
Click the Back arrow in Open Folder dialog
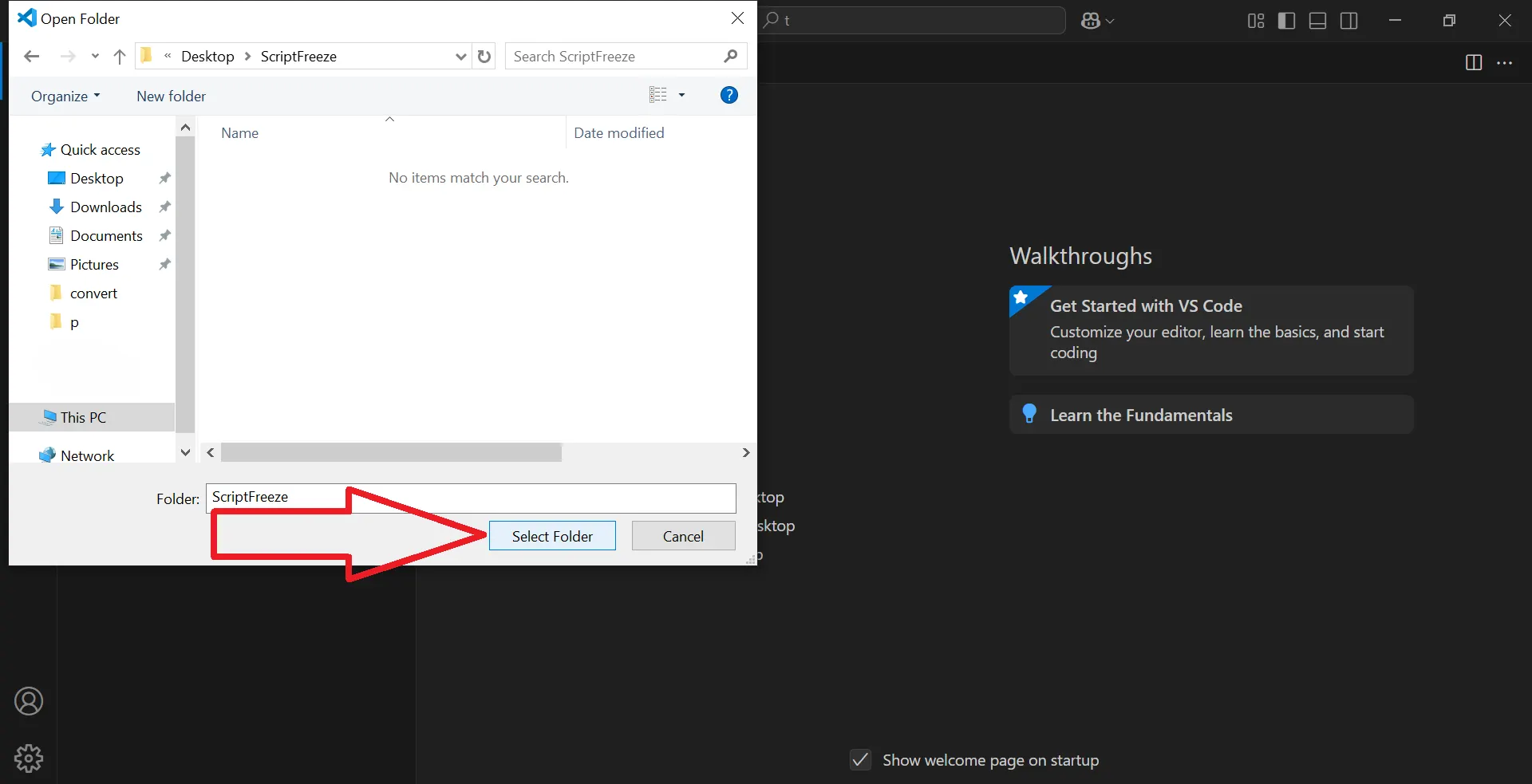(32, 57)
